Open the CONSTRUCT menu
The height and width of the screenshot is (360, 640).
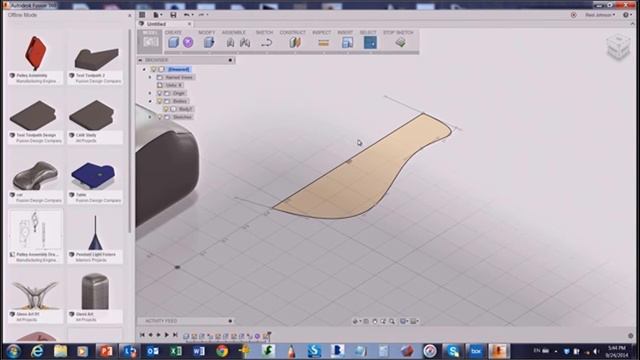pos(293,32)
